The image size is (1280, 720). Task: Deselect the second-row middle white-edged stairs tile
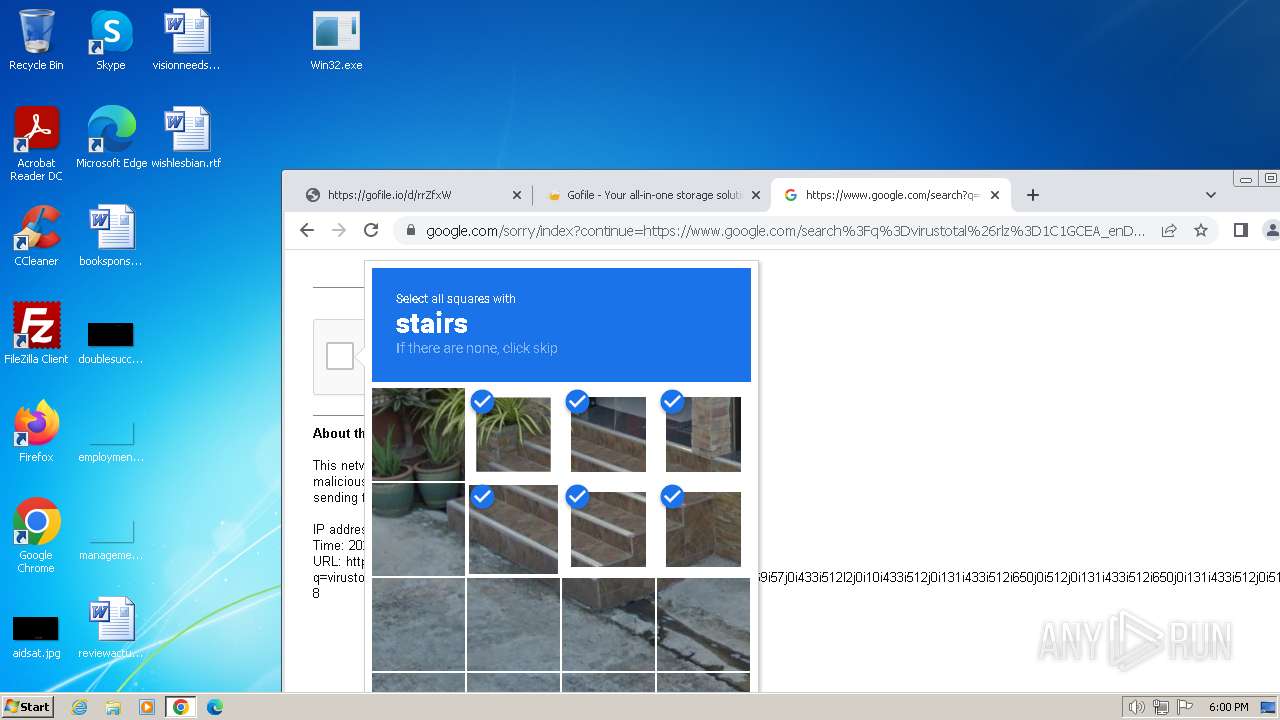pos(608,529)
